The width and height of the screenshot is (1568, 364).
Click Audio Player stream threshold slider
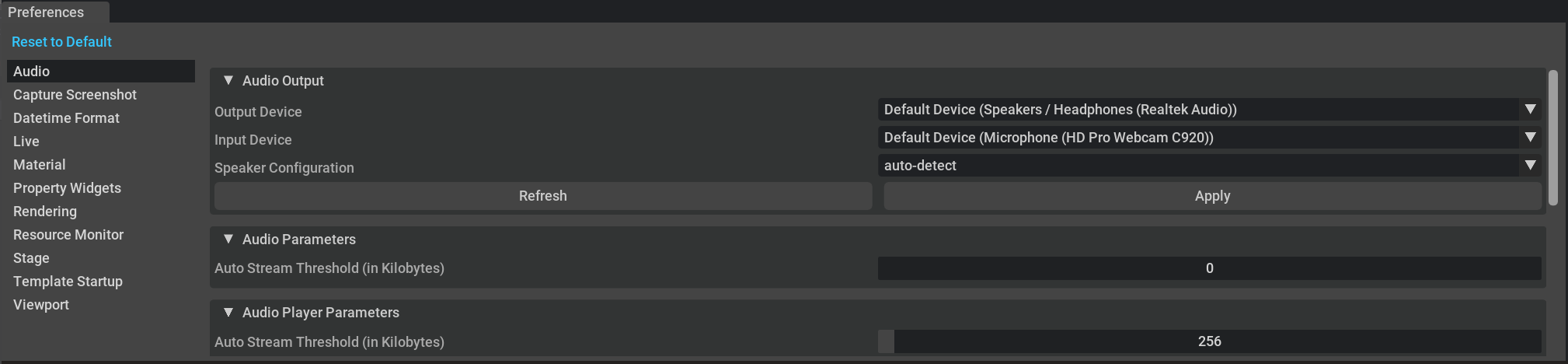click(1209, 341)
